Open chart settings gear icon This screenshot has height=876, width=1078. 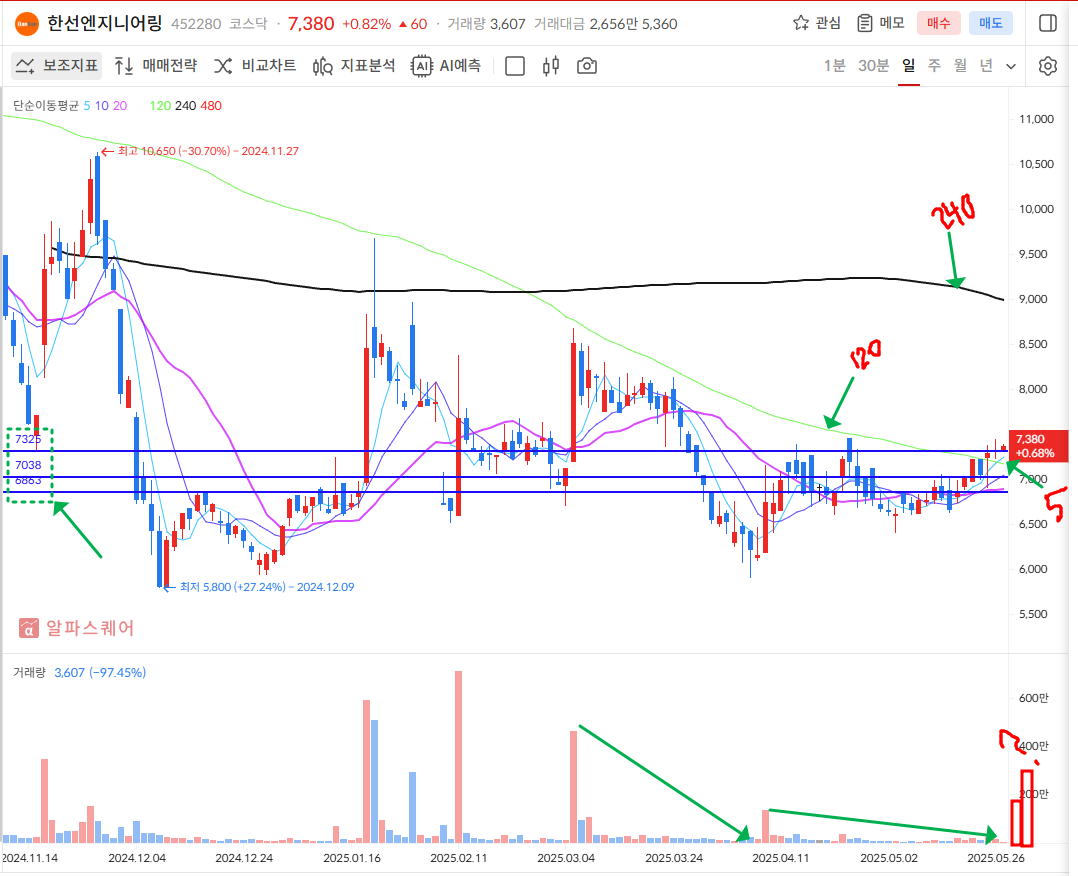tap(1047, 66)
